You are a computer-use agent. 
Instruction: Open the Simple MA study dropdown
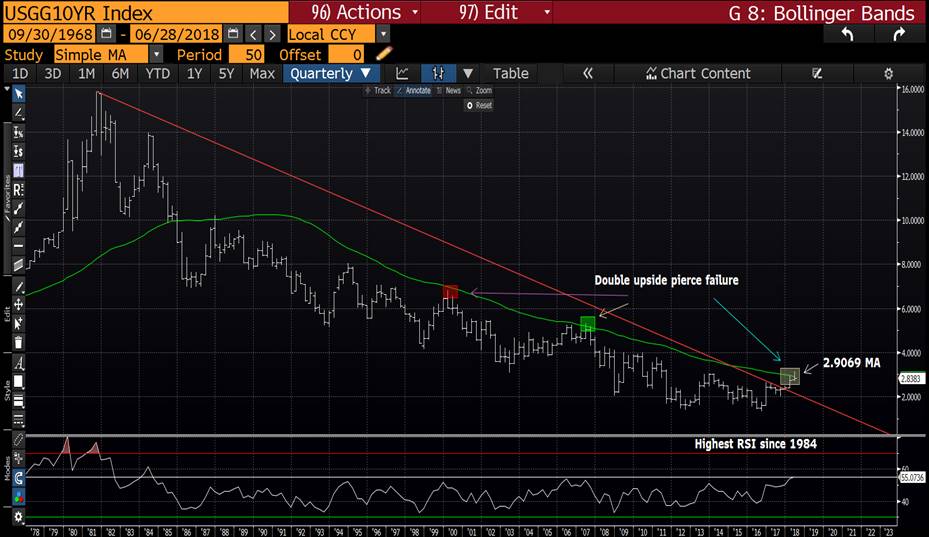[x=159, y=54]
